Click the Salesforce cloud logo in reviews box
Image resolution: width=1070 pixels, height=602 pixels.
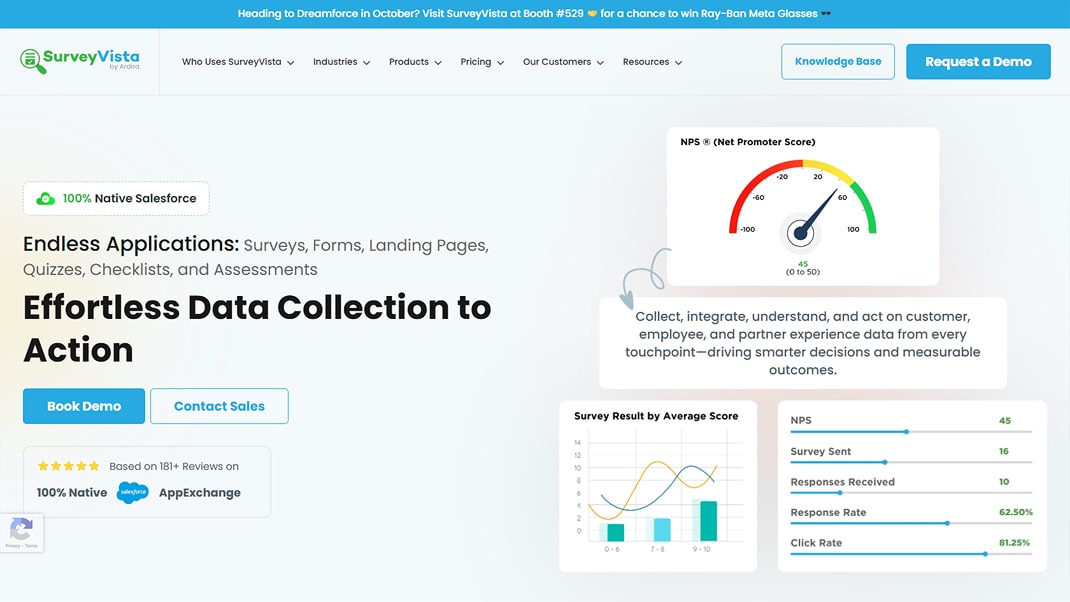pyautogui.click(x=133, y=492)
